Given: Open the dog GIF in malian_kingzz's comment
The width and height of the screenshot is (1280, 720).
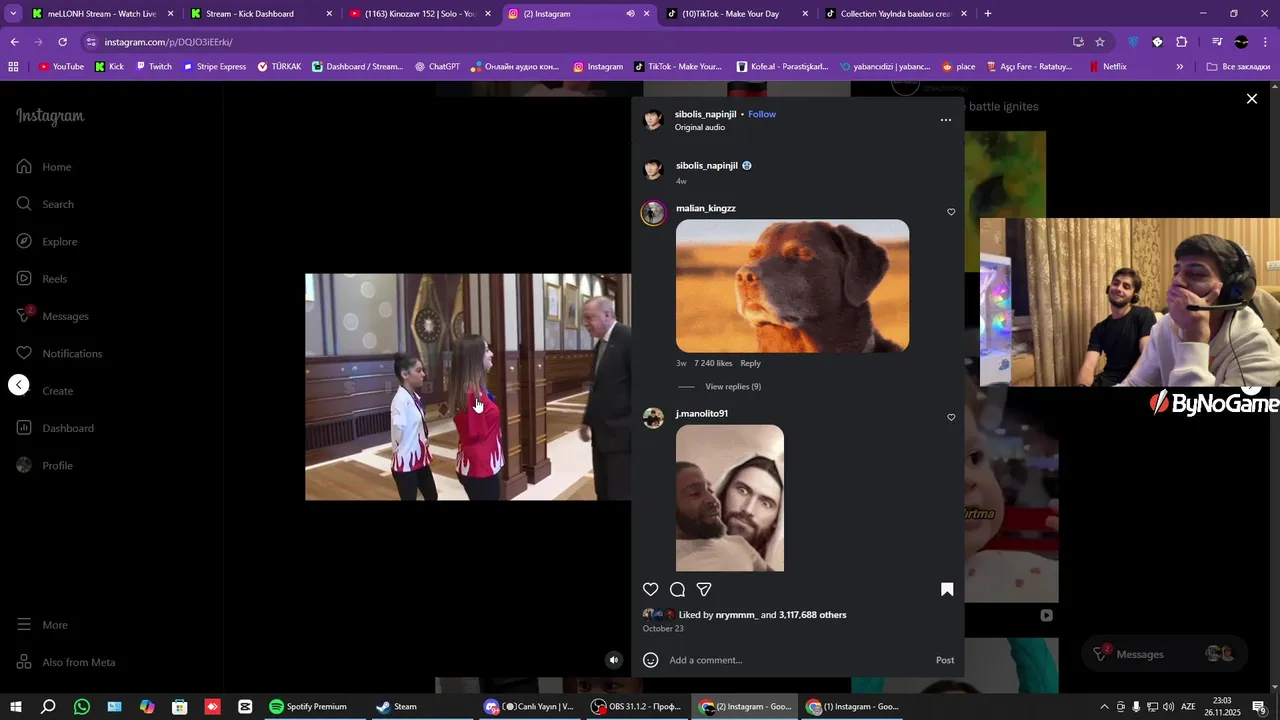Looking at the screenshot, I should tap(792, 286).
